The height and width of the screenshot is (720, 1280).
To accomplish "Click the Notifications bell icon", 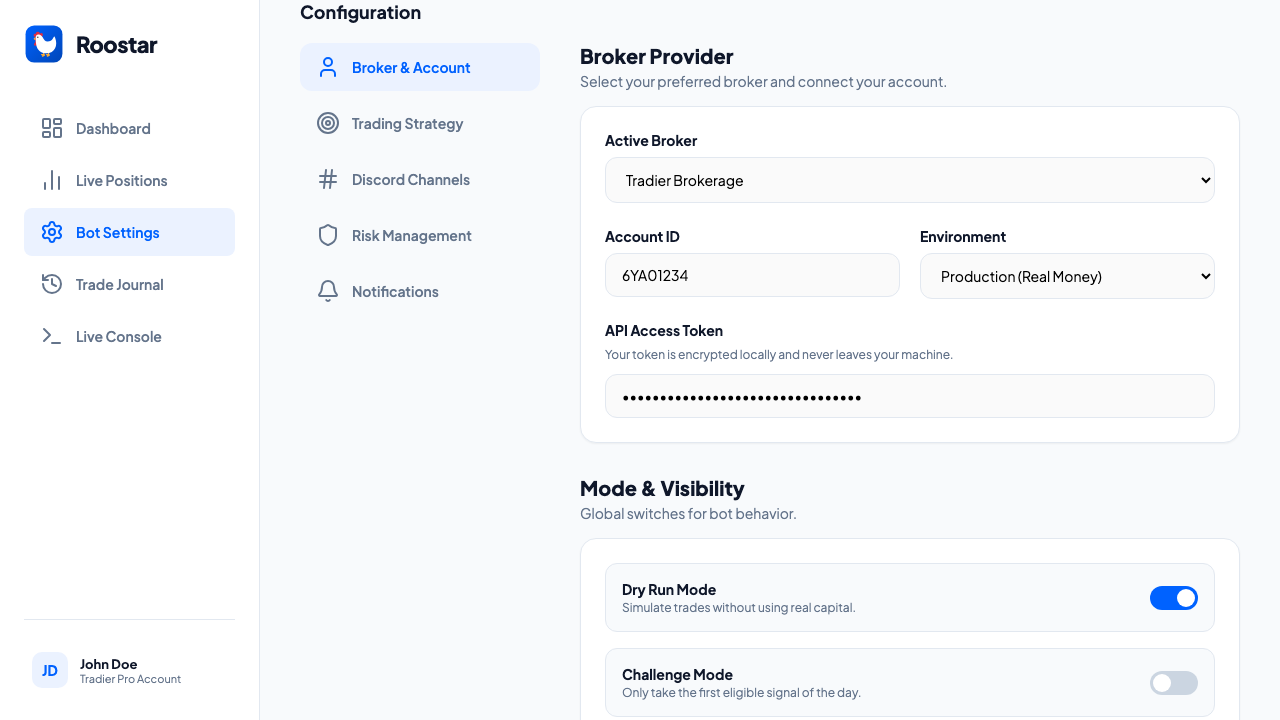I will tap(328, 291).
